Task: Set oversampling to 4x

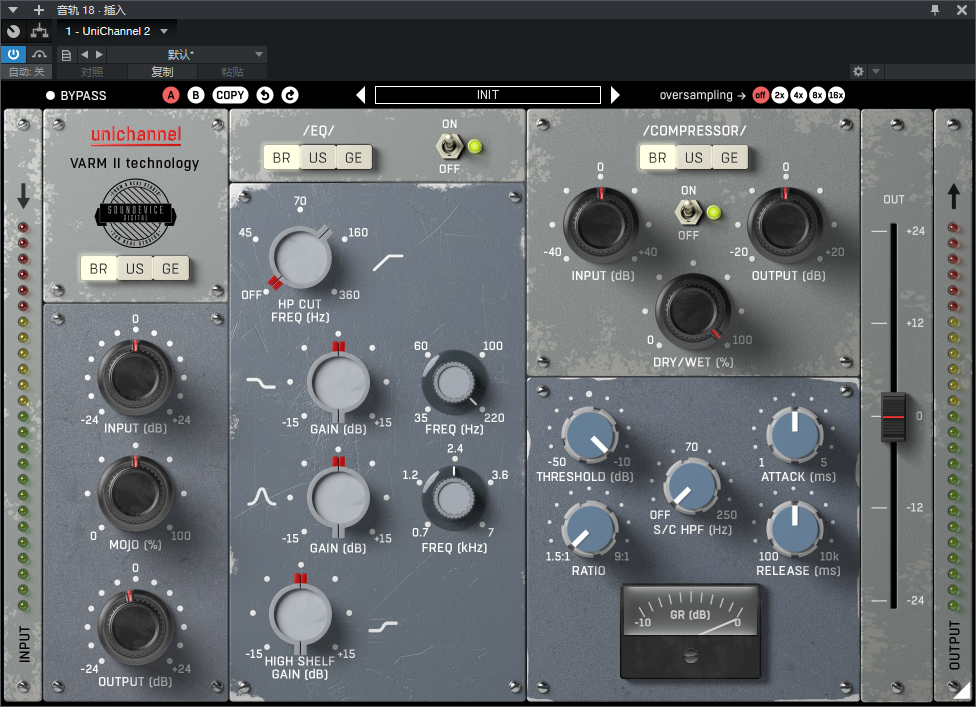Action: 799,95
